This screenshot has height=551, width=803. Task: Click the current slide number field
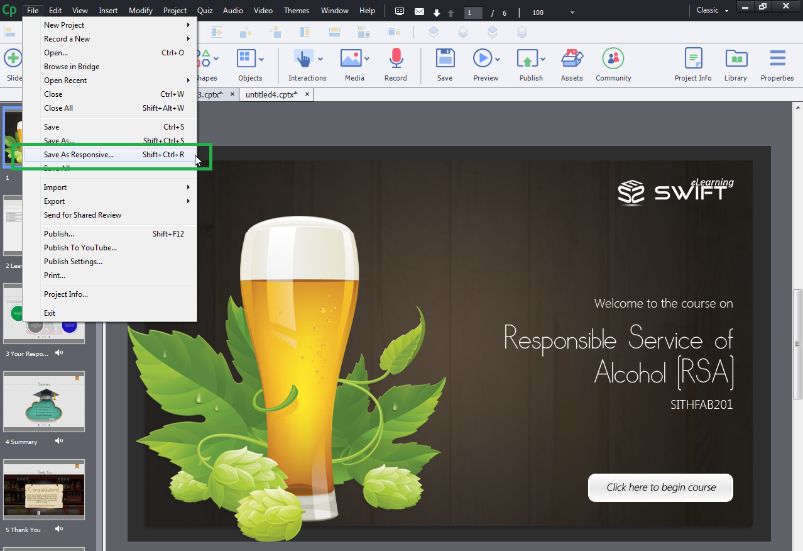click(x=473, y=13)
